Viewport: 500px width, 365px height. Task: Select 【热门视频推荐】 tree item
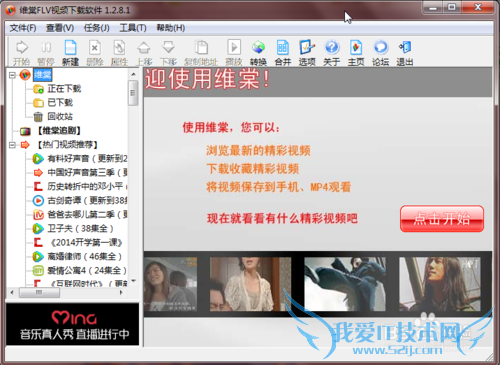click(x=67, y=145)
